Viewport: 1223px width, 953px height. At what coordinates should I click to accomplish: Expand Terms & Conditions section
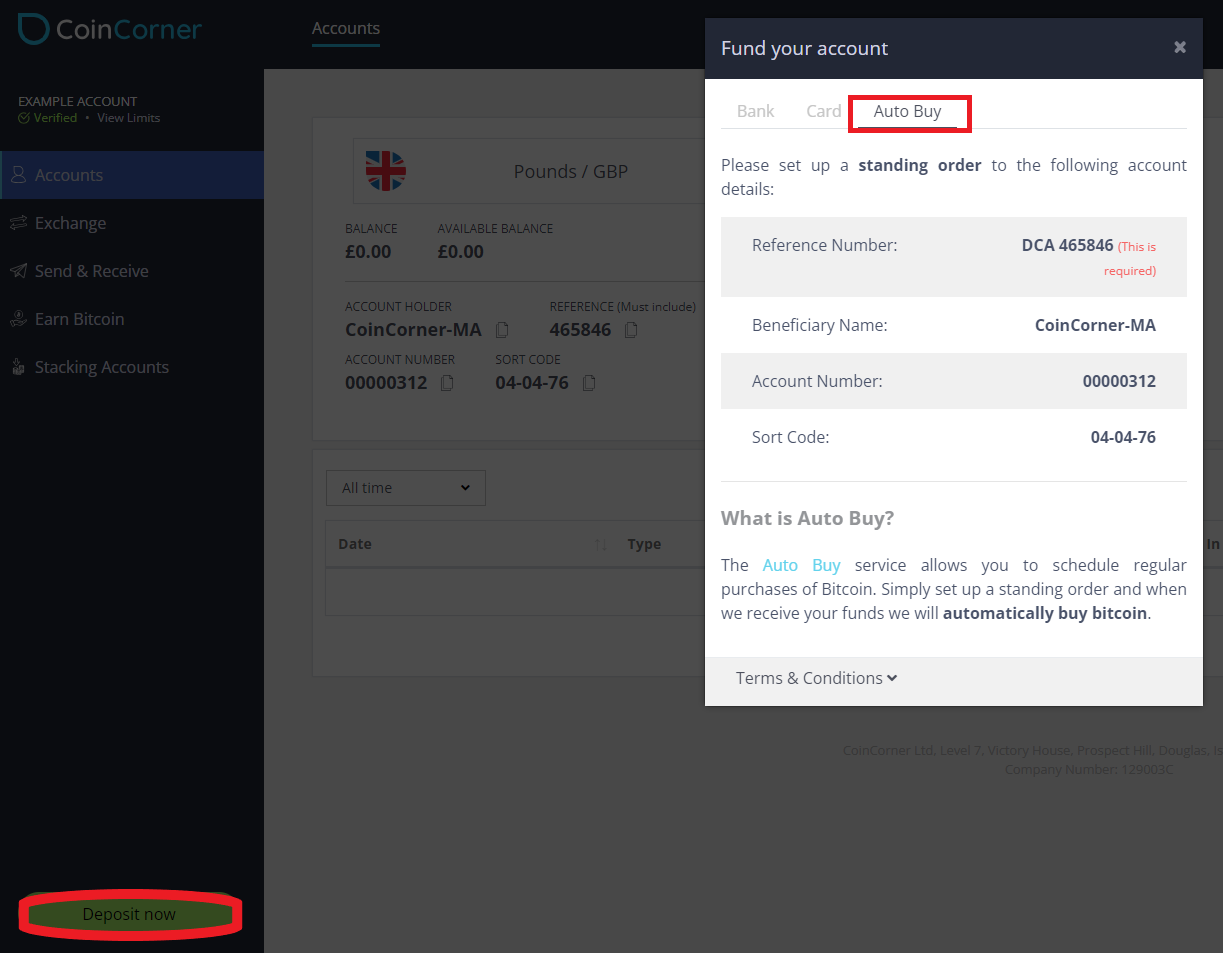coord(817,678)
